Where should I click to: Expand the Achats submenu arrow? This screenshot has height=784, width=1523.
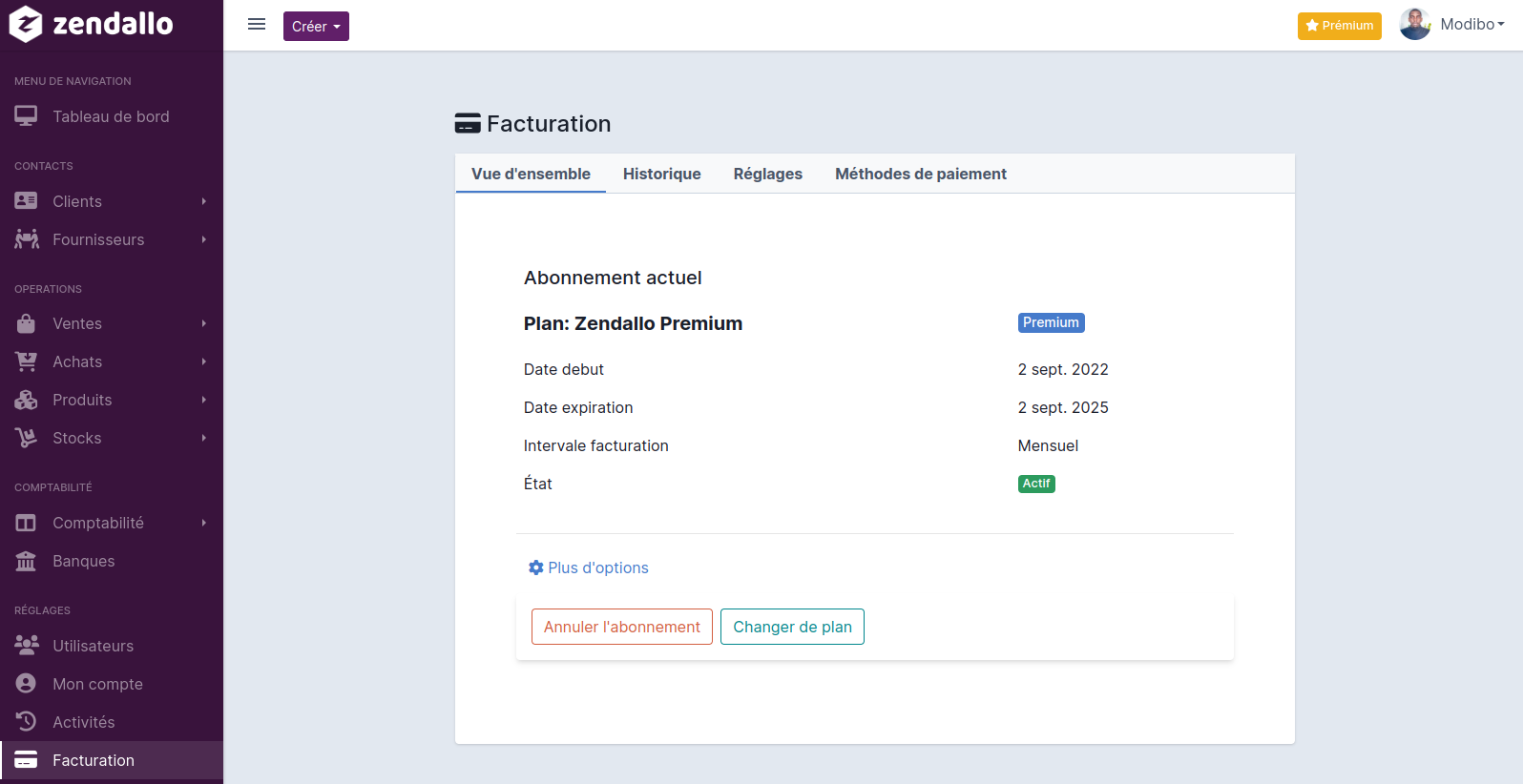[x=204, y=361]
